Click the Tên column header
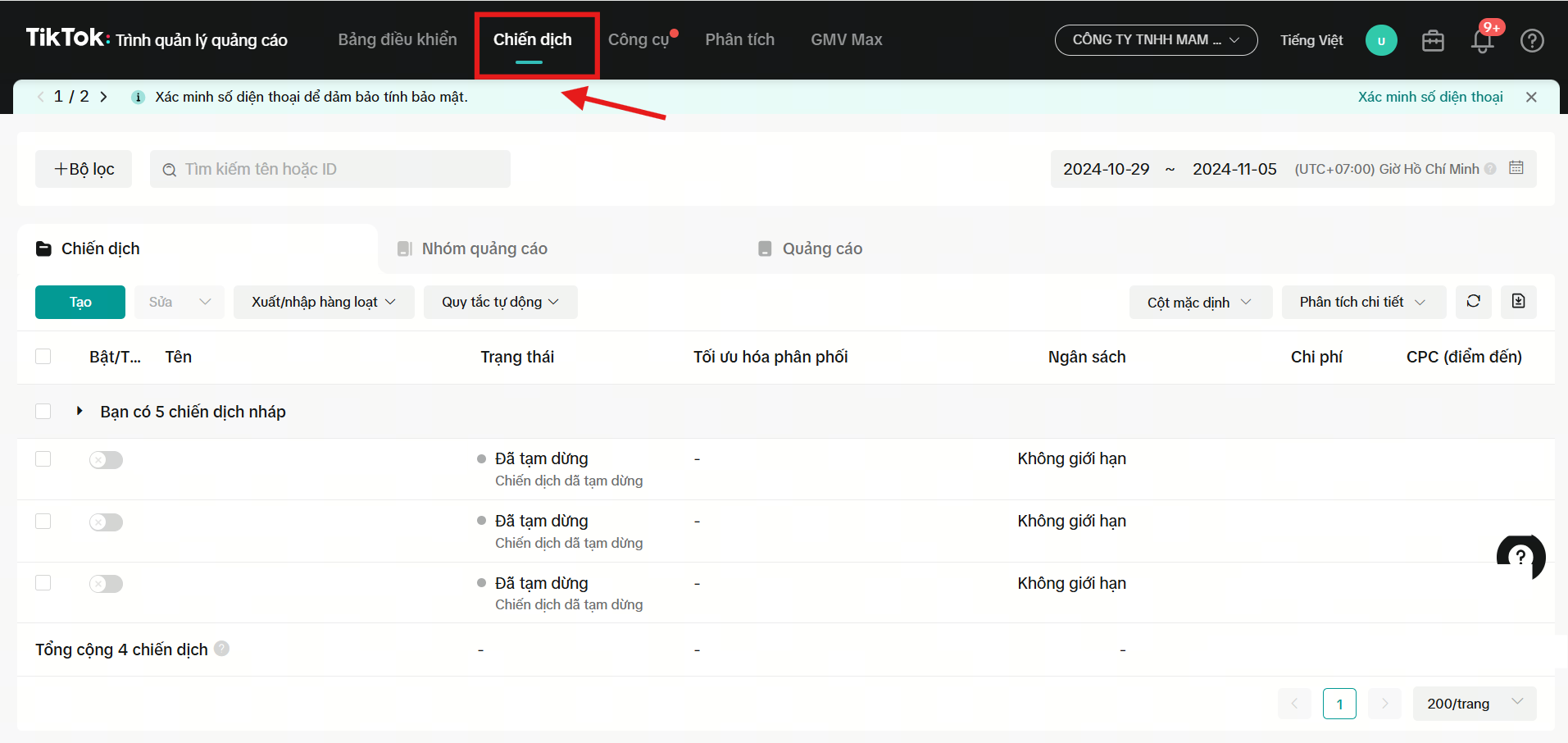Image resolution: width=1568 pixels, height=743 pixels. [179, 357]
